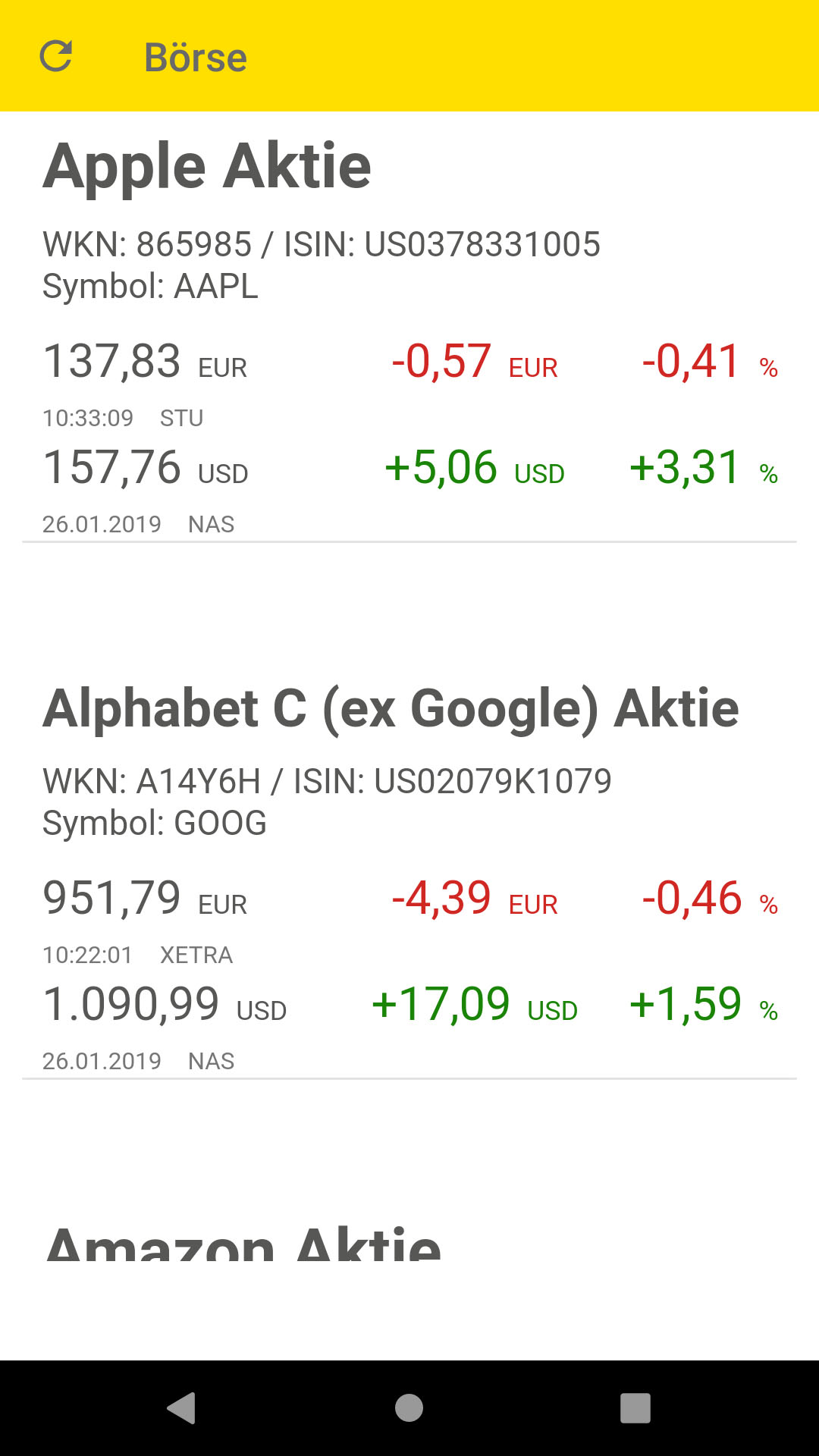This screenshot has height=1456, width=819.
Task: Tap Apple percent change -0,41 %
Action: (x=709, y=361)
